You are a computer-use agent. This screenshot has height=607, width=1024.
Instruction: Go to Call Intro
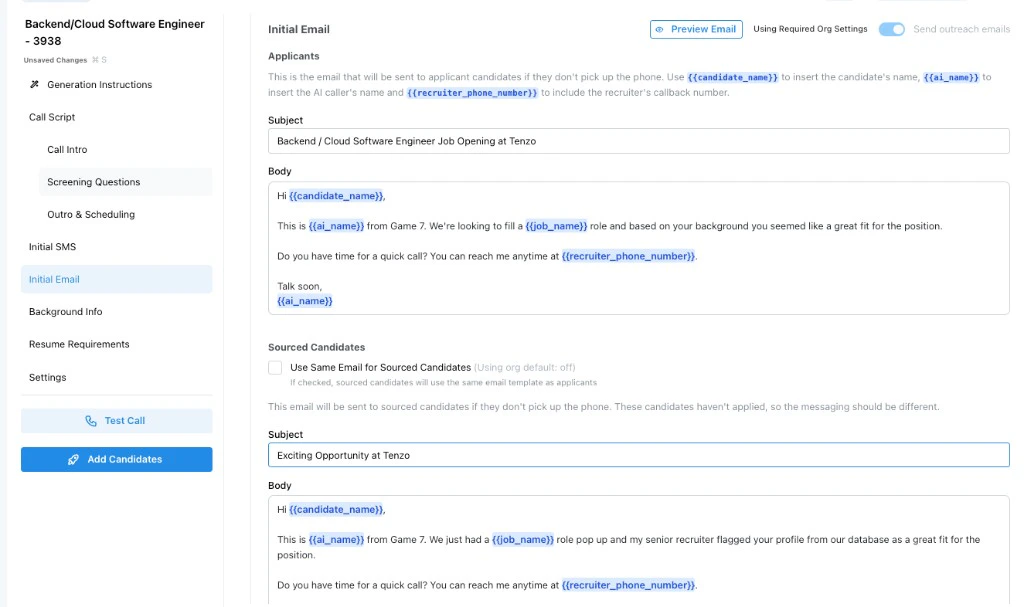tap(67, 150)
